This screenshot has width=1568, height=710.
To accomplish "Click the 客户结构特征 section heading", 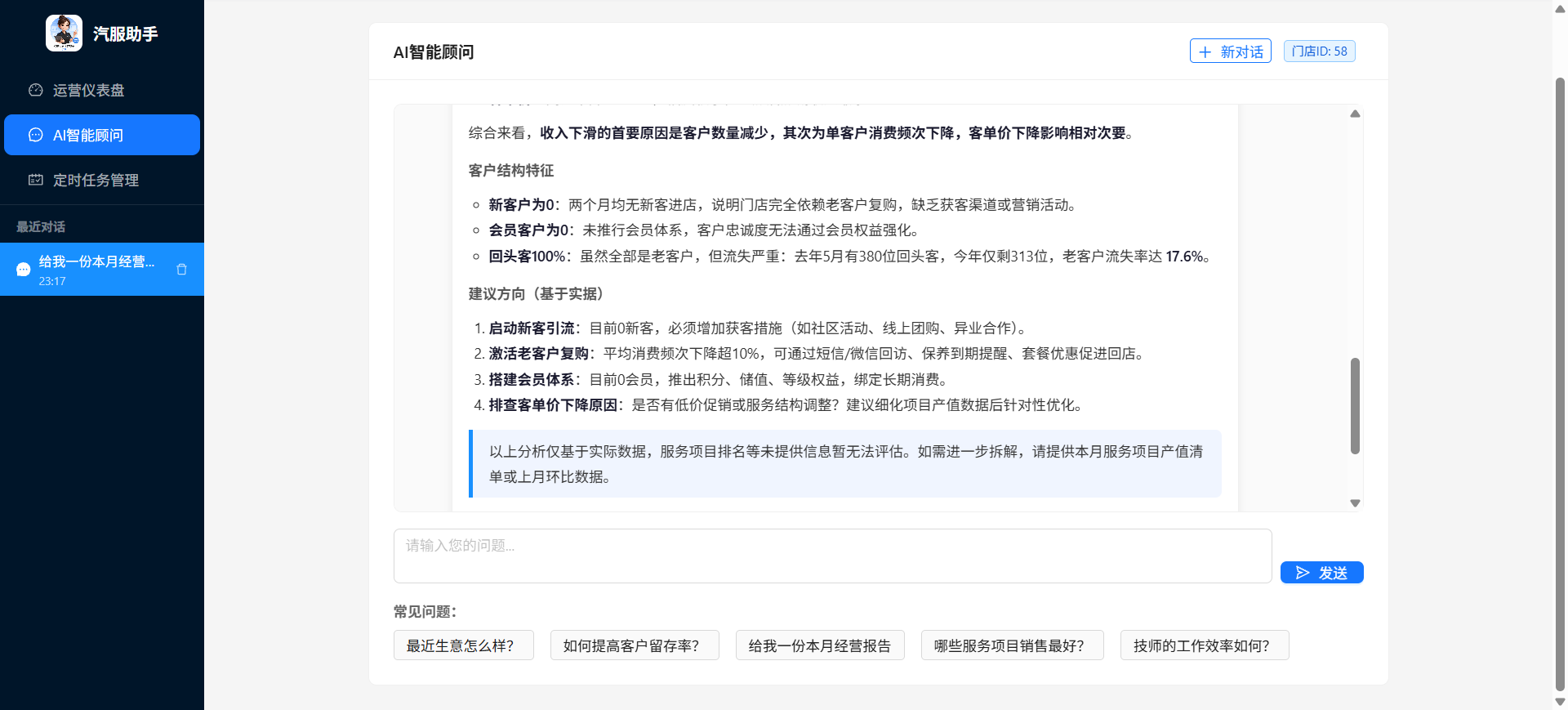I will point(511,170).
